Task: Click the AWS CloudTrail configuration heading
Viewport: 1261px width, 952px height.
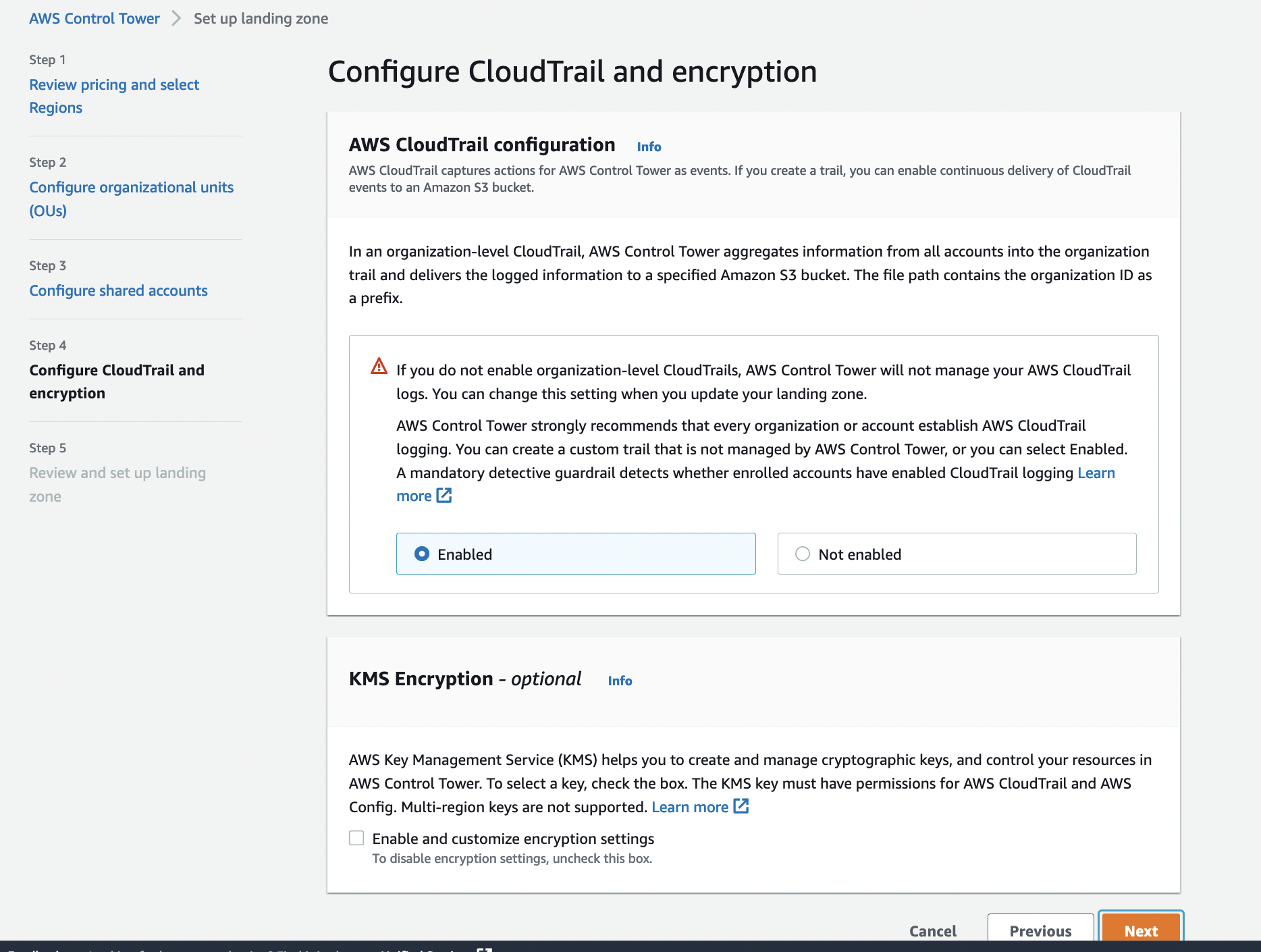Action: 482,144
